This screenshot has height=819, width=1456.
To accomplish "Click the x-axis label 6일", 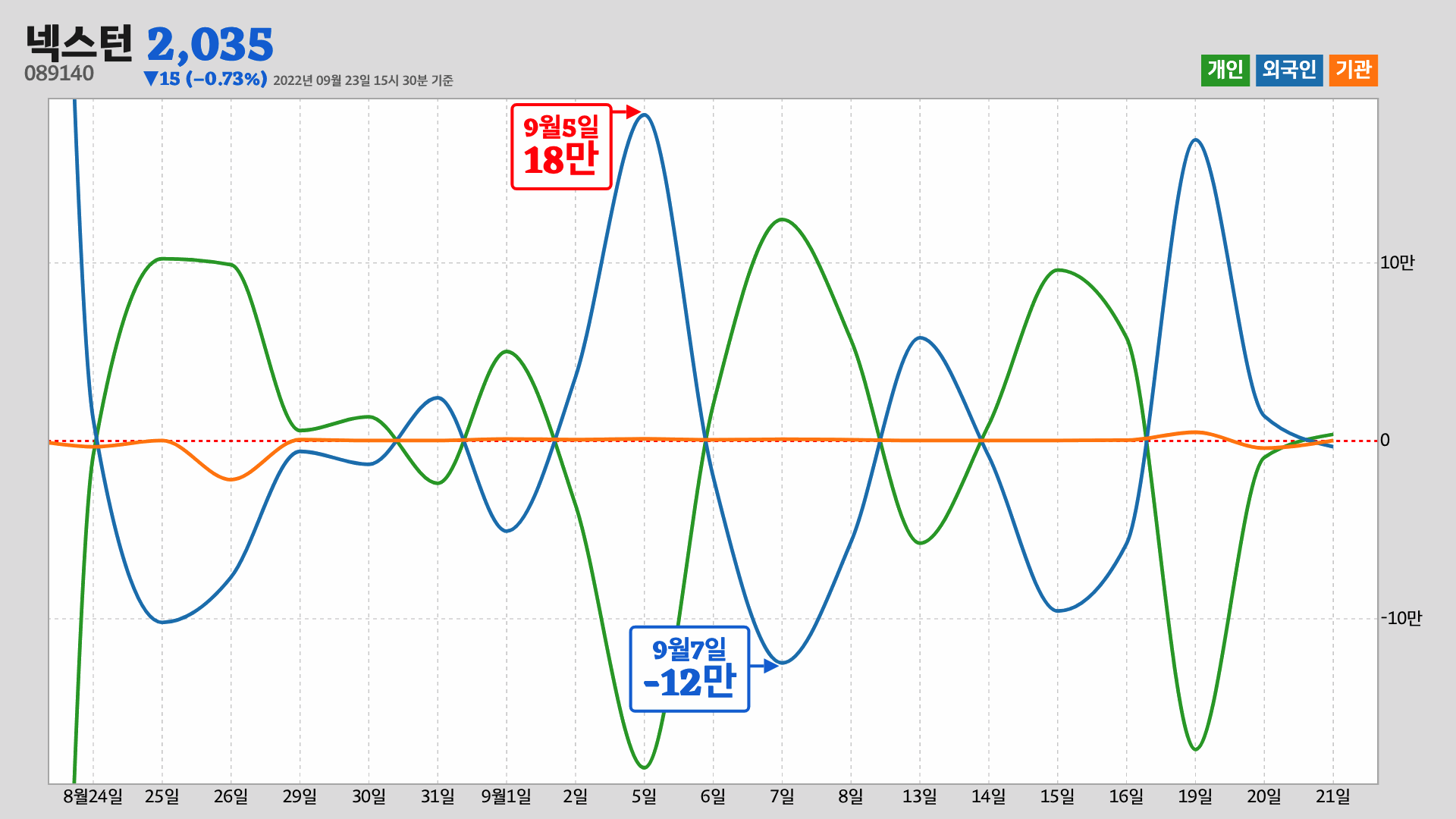I will point(713,797).
